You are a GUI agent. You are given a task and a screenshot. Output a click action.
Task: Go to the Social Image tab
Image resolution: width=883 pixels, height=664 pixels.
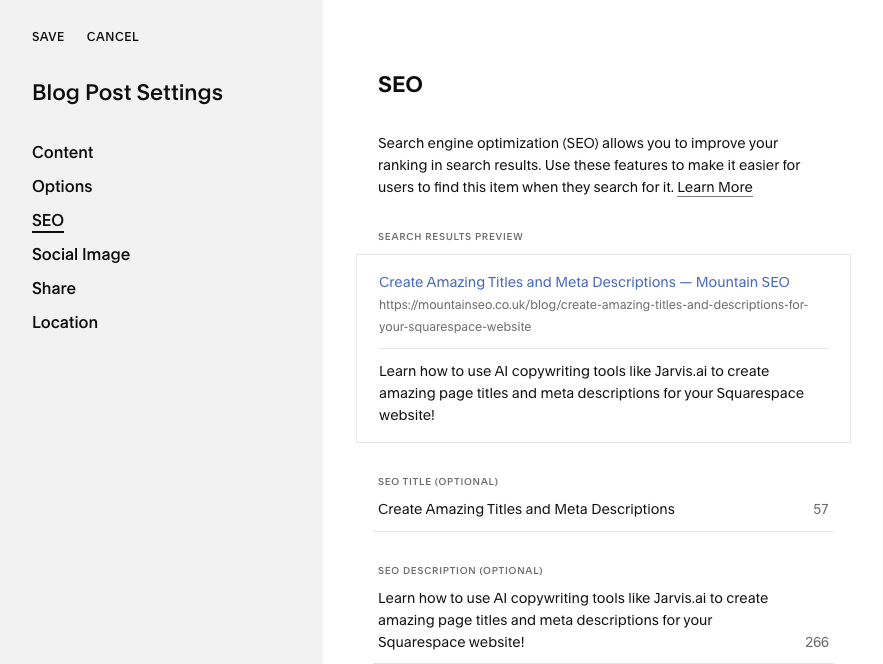[81, 255]
